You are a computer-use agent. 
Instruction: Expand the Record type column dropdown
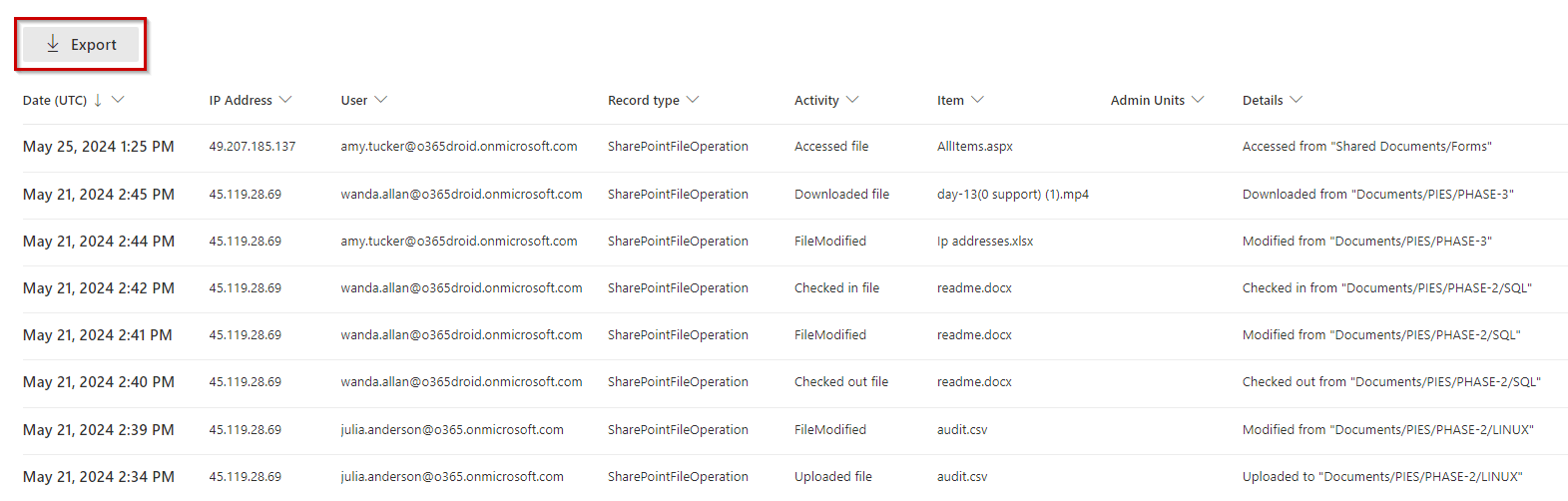(x=693, y=100)
